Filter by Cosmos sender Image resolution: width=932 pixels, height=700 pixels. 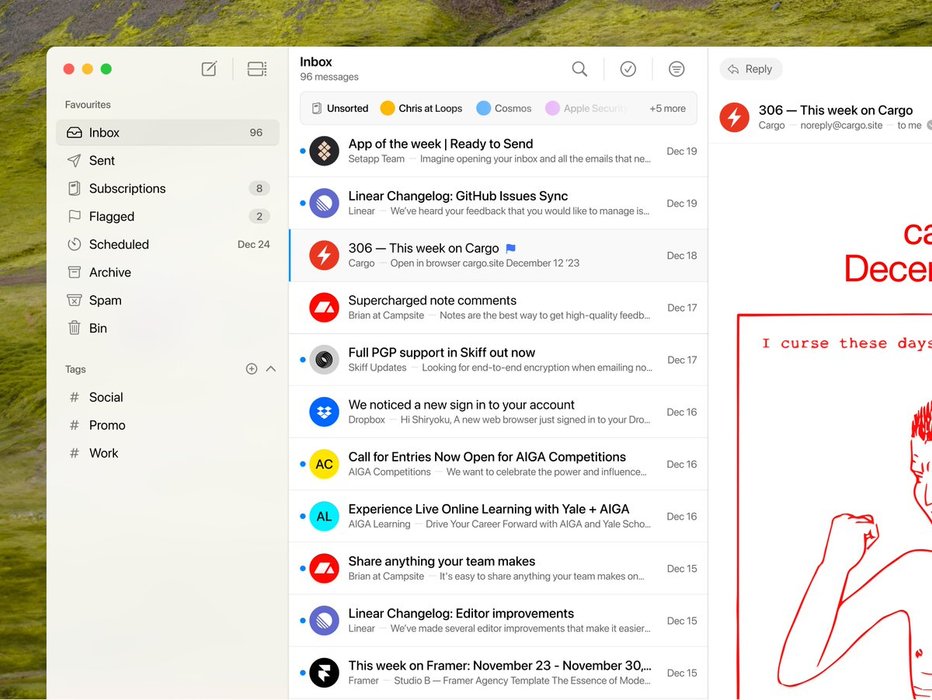coord(504,108)
